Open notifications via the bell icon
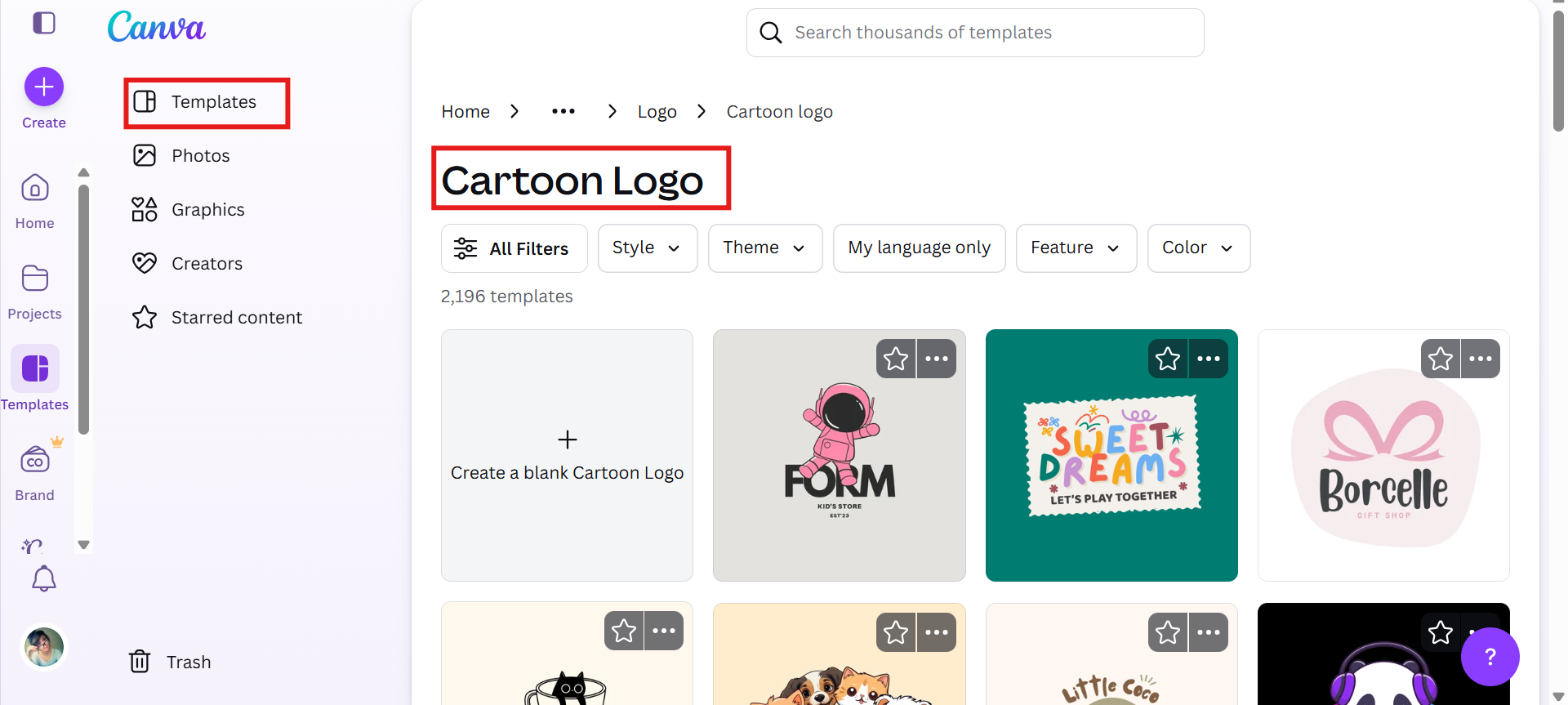 tap(43, 578)
